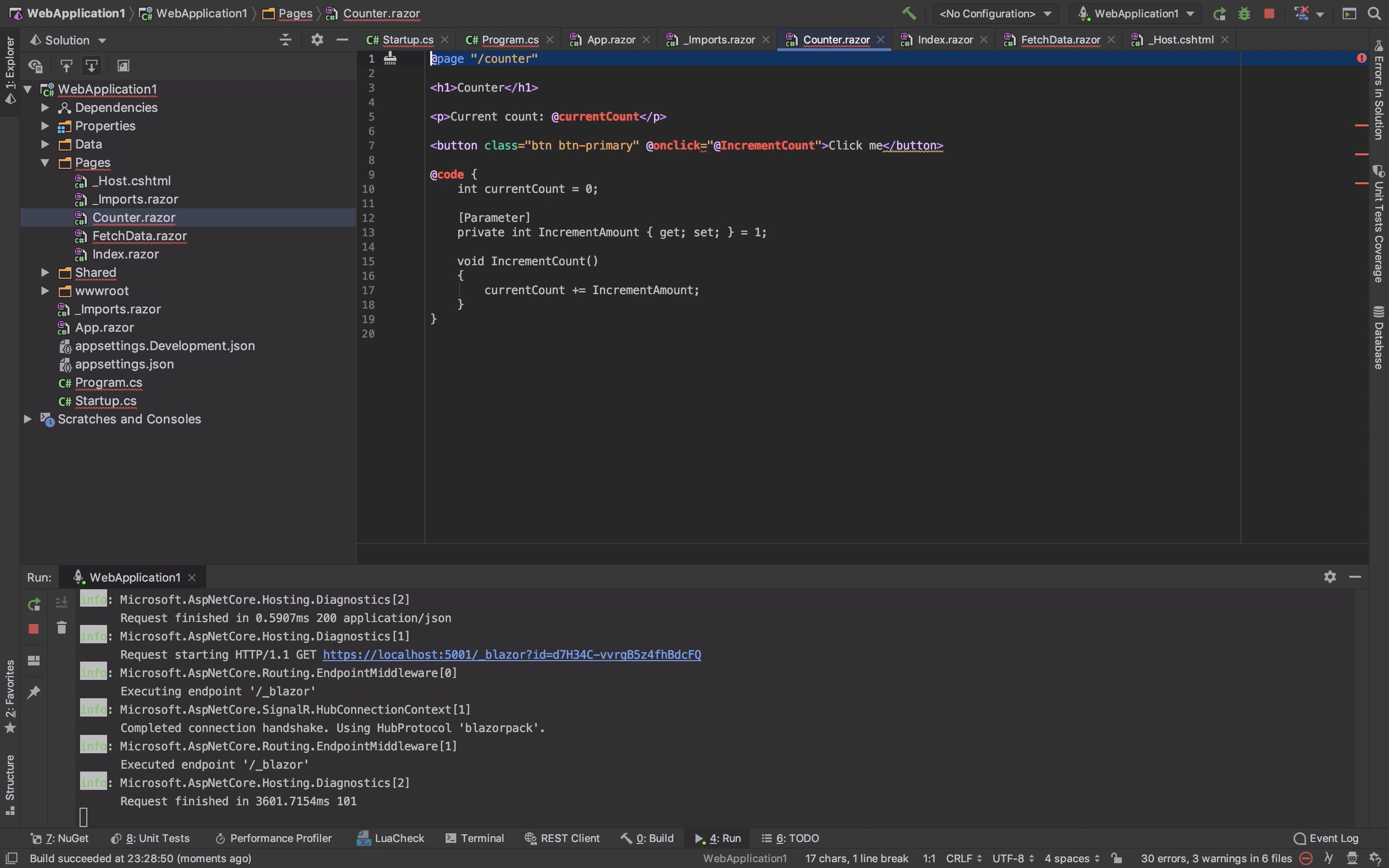The image size is (1389, 868).
Task: Expand the Dependencies node
Action: point(45,108)
